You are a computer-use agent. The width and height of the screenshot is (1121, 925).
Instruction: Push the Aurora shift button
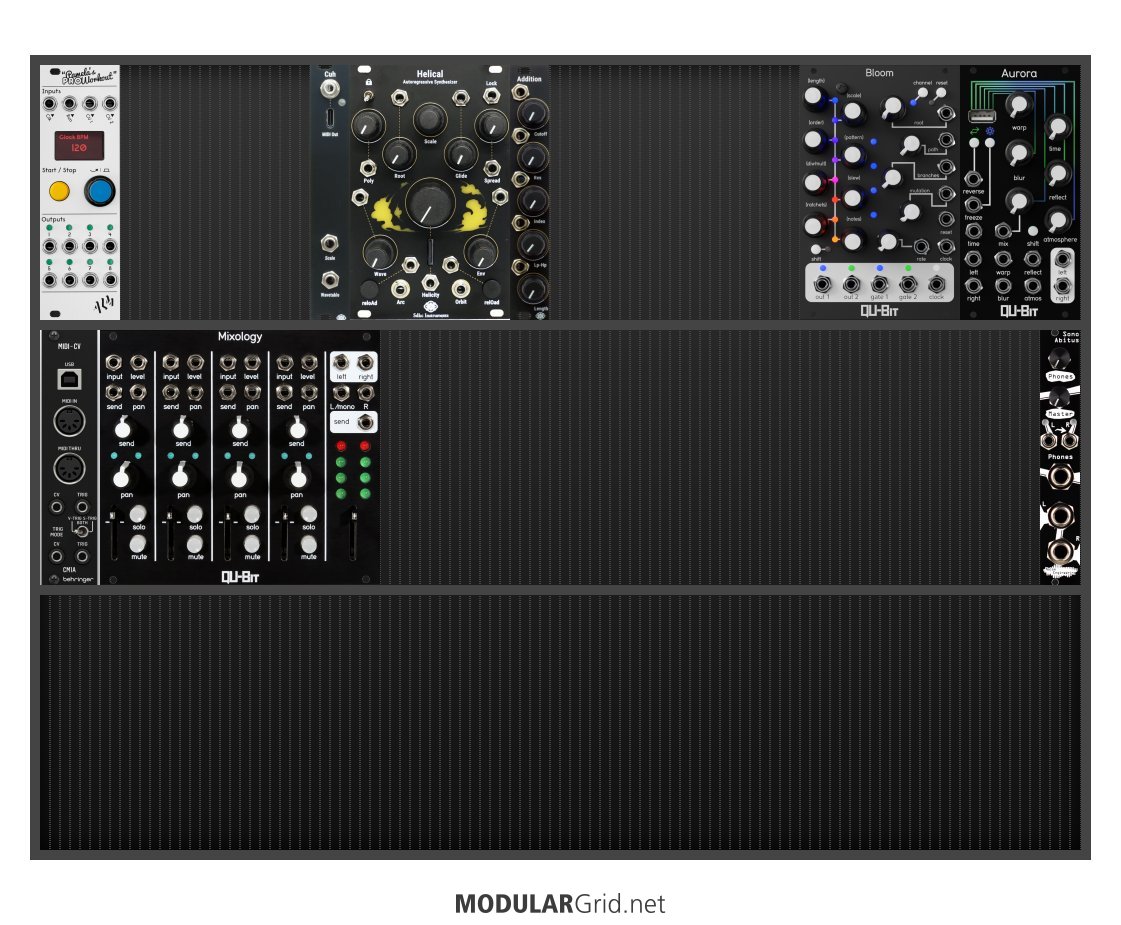point(1032,231)
